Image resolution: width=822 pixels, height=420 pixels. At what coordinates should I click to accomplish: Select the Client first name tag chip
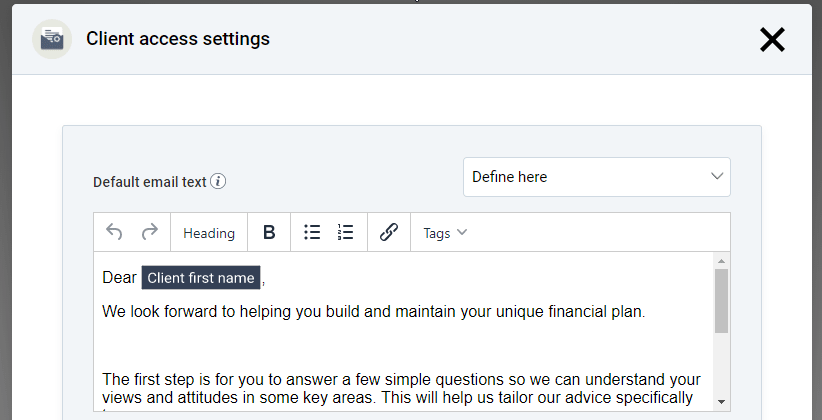(x=201, y=277)
